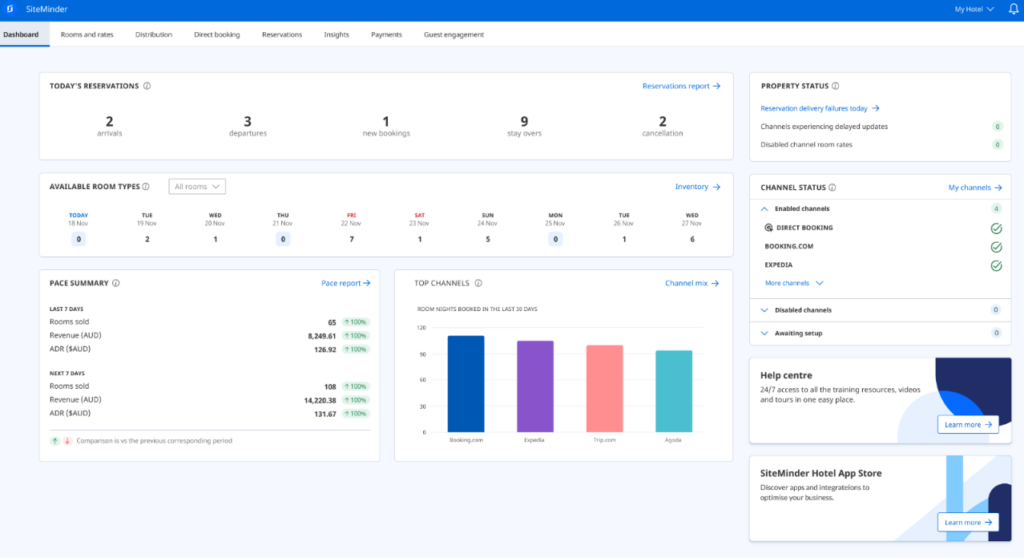Show info icon for Property Status
Image resolution: width=1024 pixels, height=558 pixels.
(835, 86)
